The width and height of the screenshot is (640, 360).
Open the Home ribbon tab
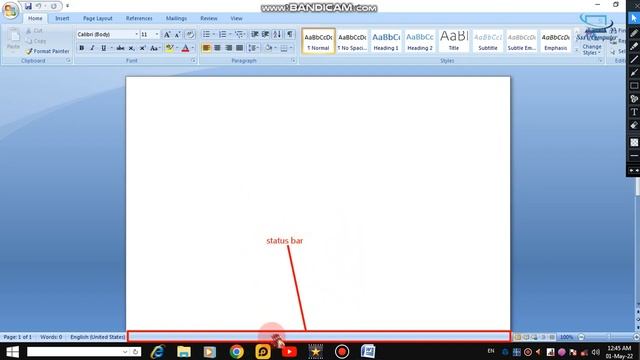35,18
